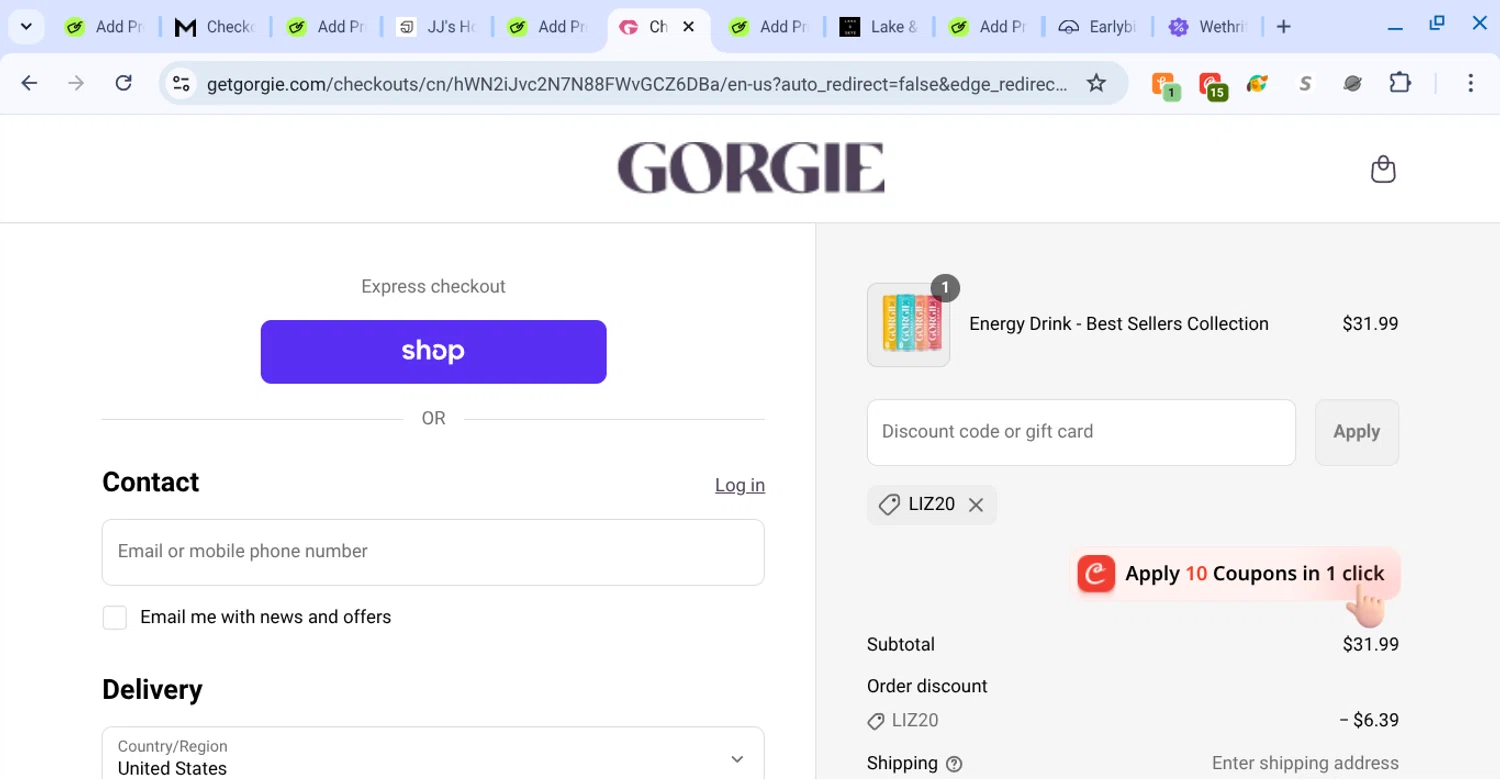This screenshot has width=1500, height=780.
Task: Reload the checkout page
Action: point(124,83)
